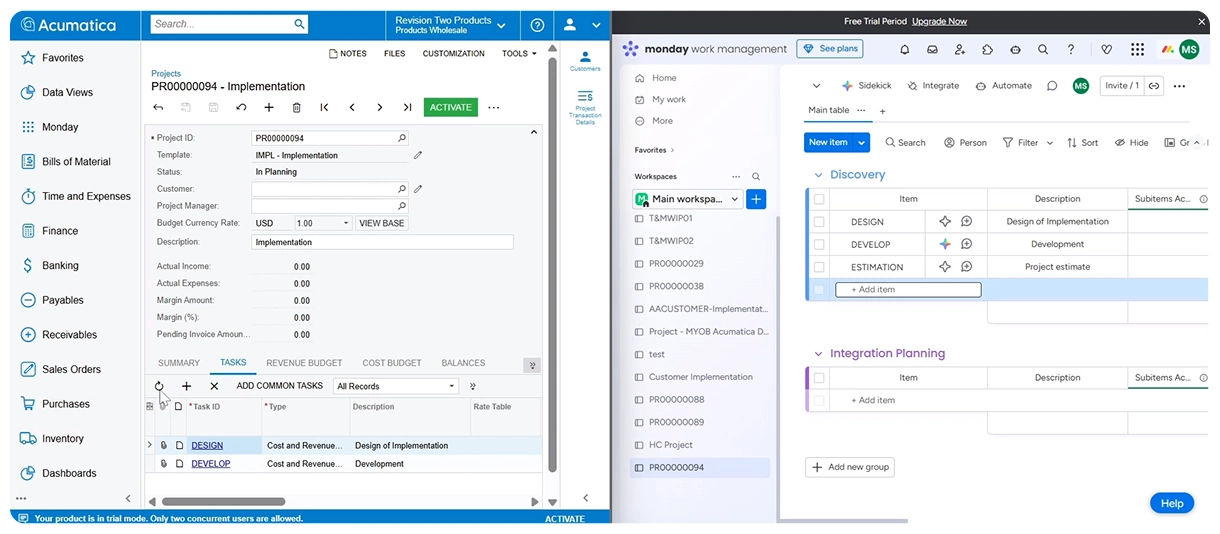Open the DEVELOP task link
This screenshot has width=1220, height=534.
pyautogui.click(x=211, y=464)
